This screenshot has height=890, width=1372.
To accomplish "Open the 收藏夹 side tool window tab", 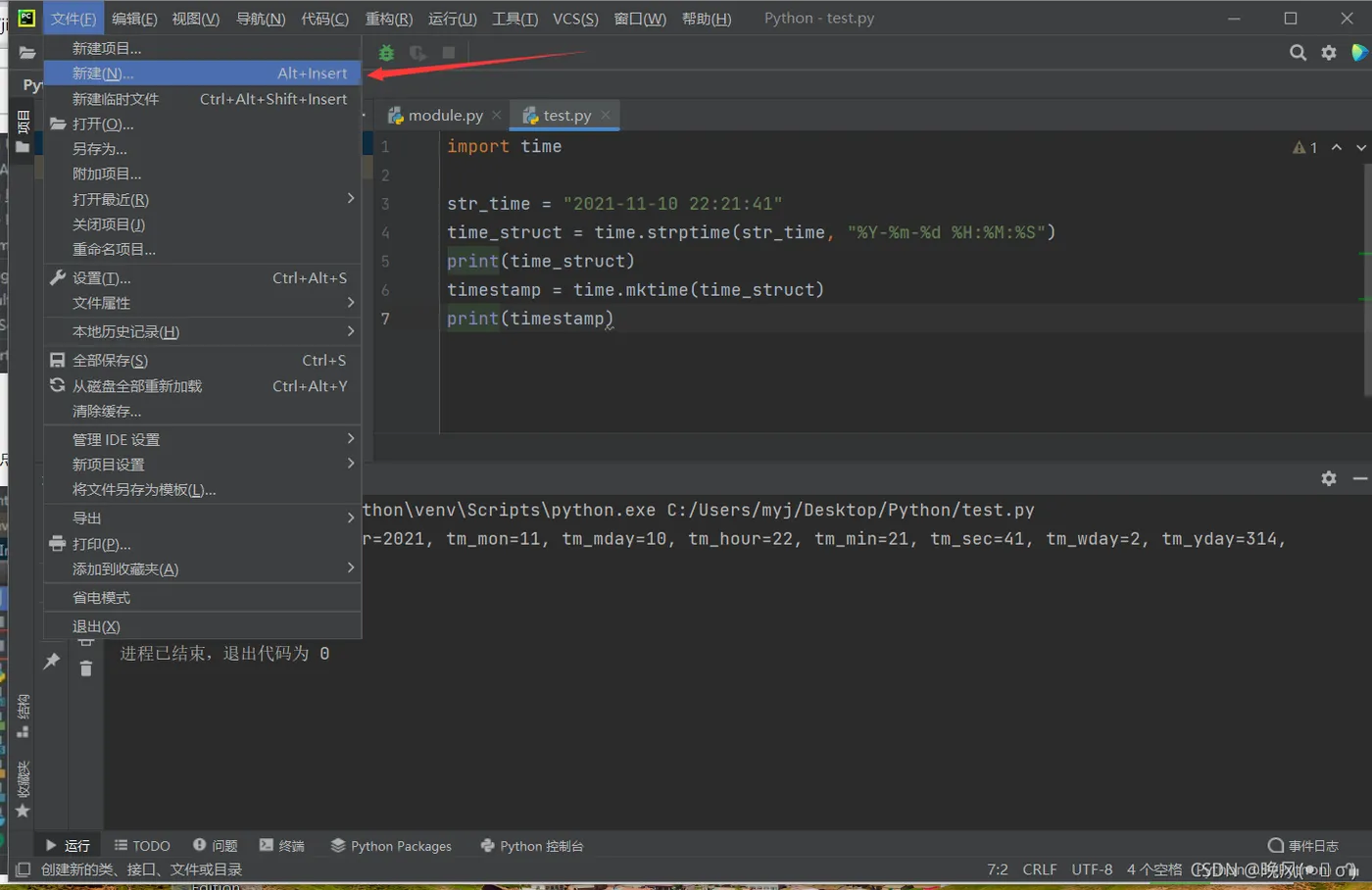I will 24,788.
